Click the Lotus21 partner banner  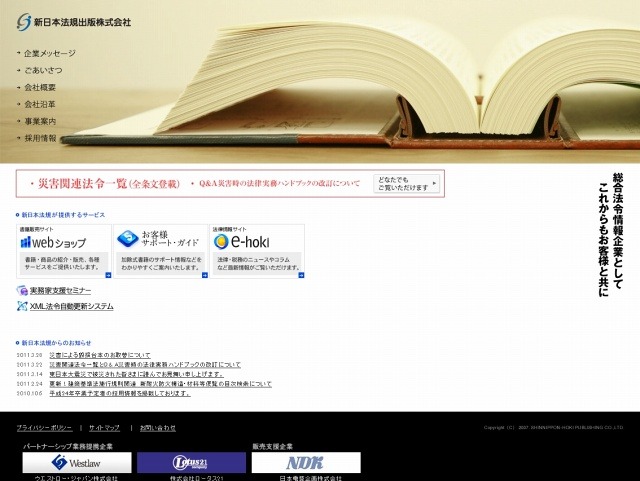click(x=191, y=463)
